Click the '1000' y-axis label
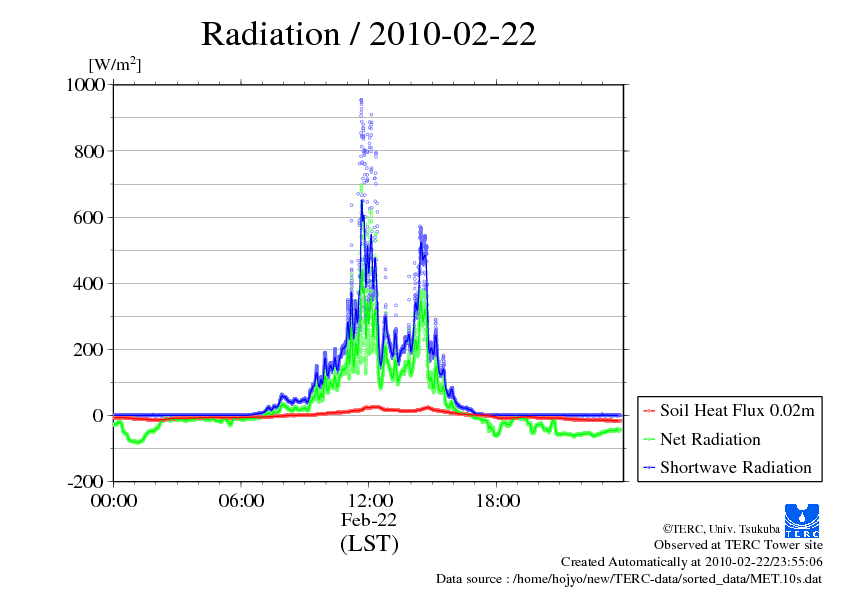 pyautogui.click(x=85, y=84)
